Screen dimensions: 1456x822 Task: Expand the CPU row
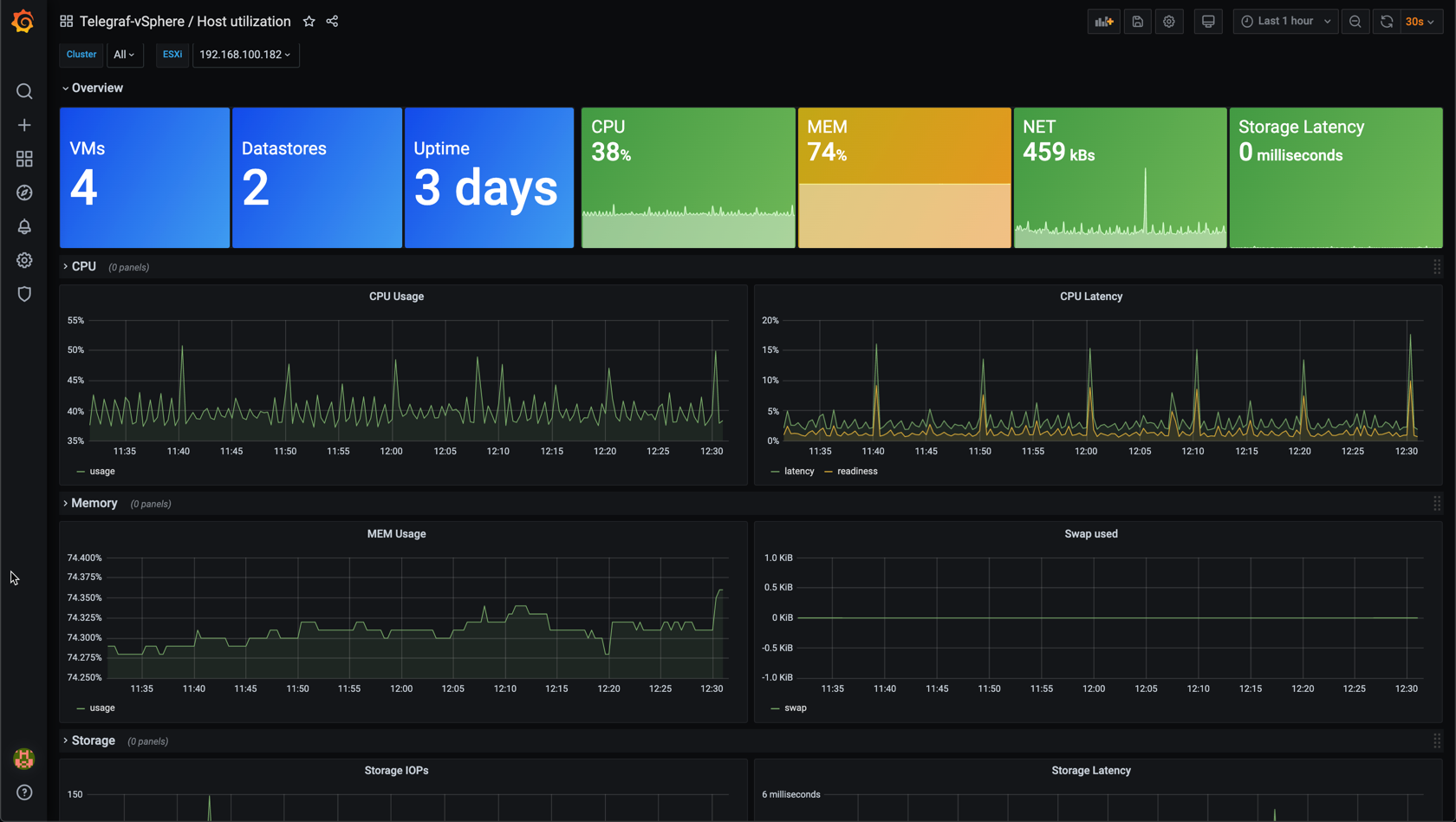tap(79, 266)
